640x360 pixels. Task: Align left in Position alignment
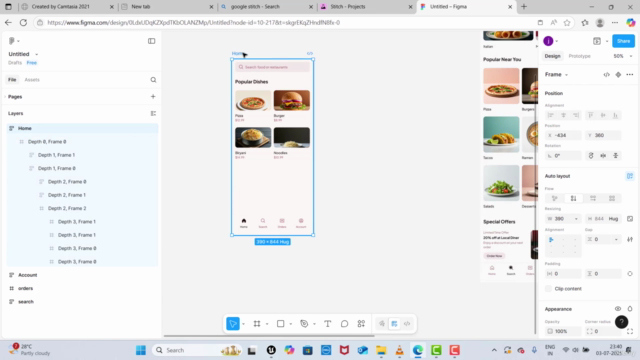coord(551,116)
